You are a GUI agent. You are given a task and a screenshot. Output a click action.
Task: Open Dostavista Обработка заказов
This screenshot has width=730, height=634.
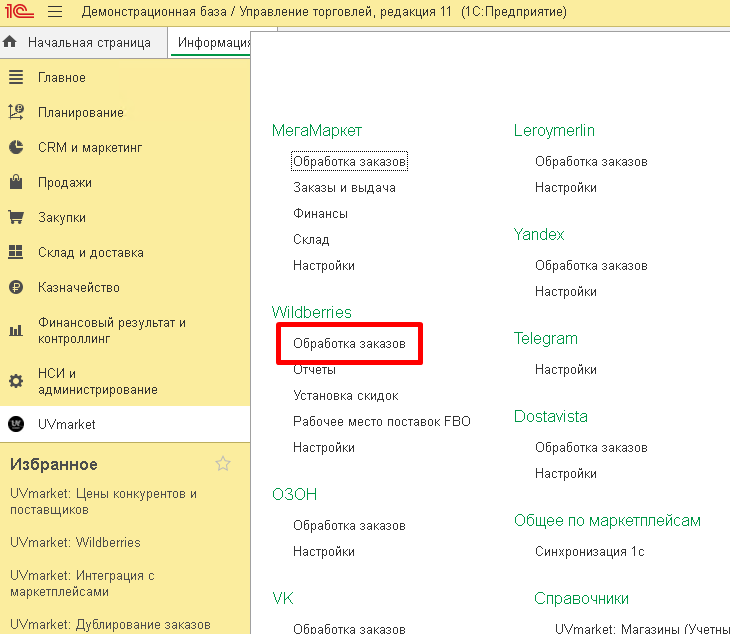tap(591, 447)
